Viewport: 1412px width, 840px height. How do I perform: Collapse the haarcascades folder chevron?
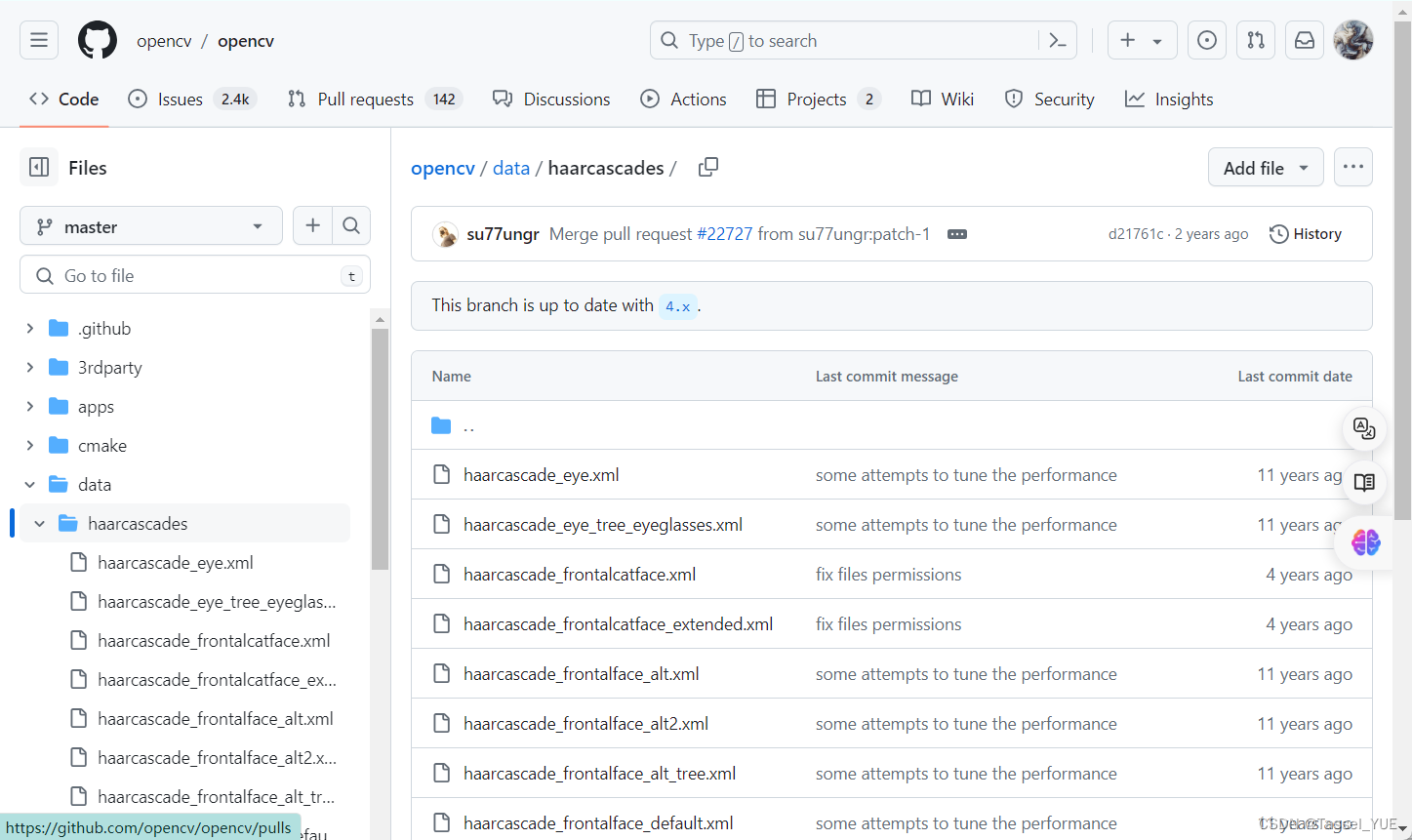point(40,524)
